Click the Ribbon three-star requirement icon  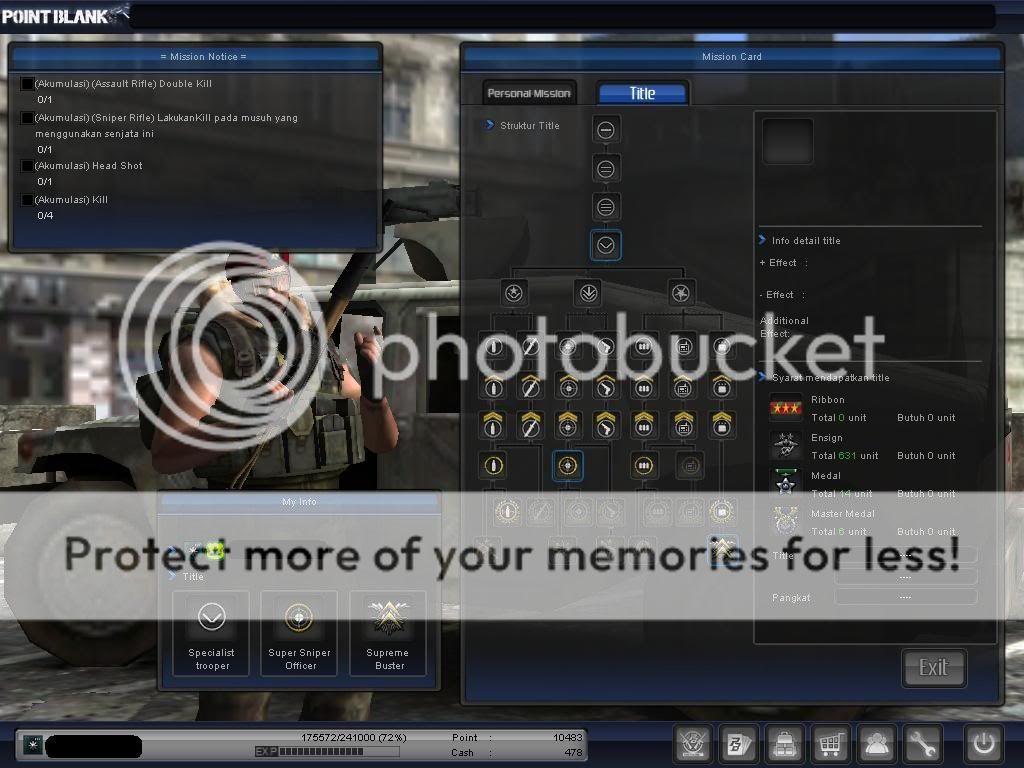pyautogui.click(x=786, y=408)
